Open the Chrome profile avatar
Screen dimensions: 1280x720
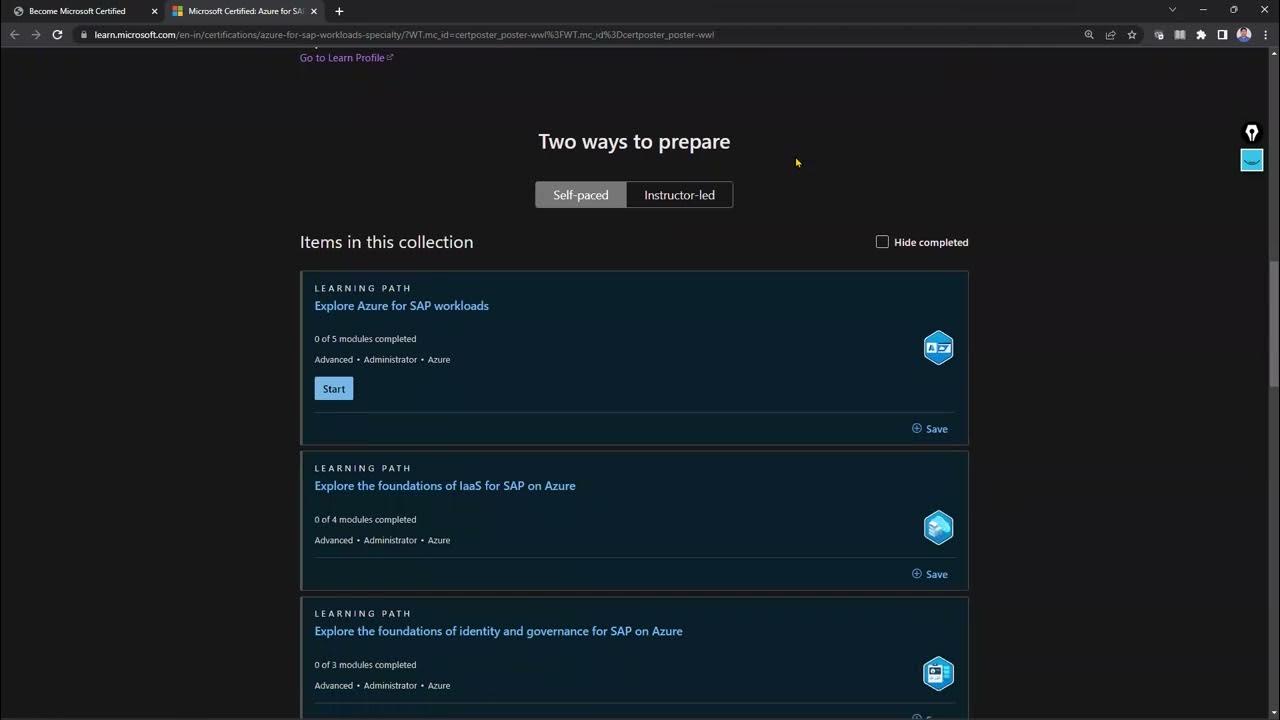1244,35
